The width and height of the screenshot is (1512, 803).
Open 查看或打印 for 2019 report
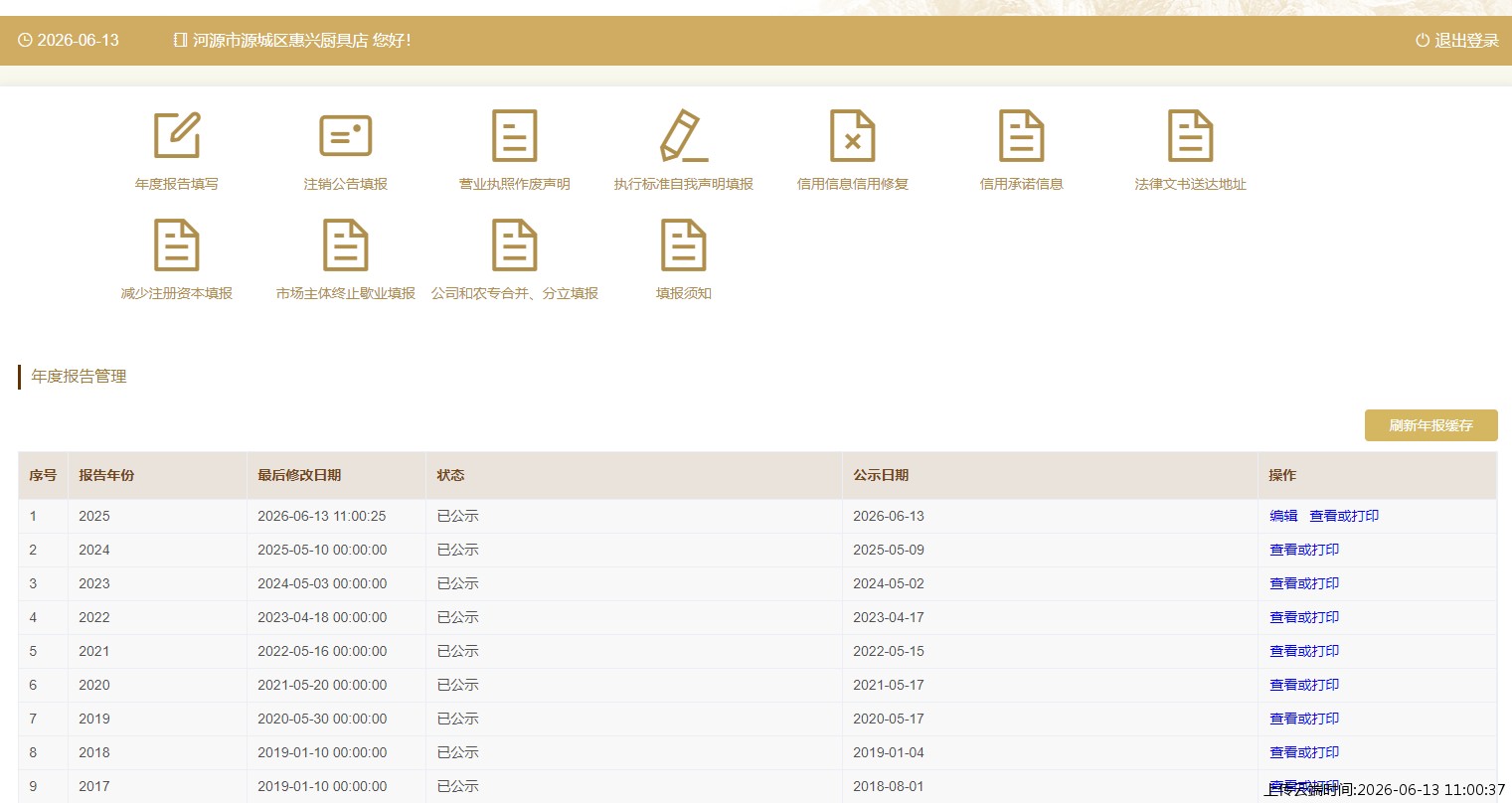tap(1304, 719)
